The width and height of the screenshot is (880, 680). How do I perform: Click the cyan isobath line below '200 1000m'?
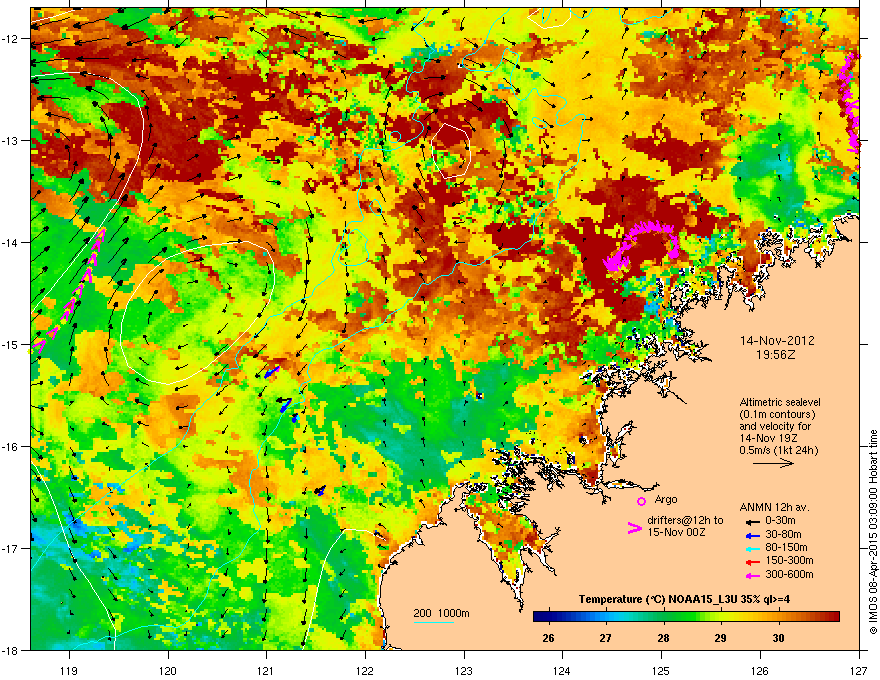pos(434,622)
